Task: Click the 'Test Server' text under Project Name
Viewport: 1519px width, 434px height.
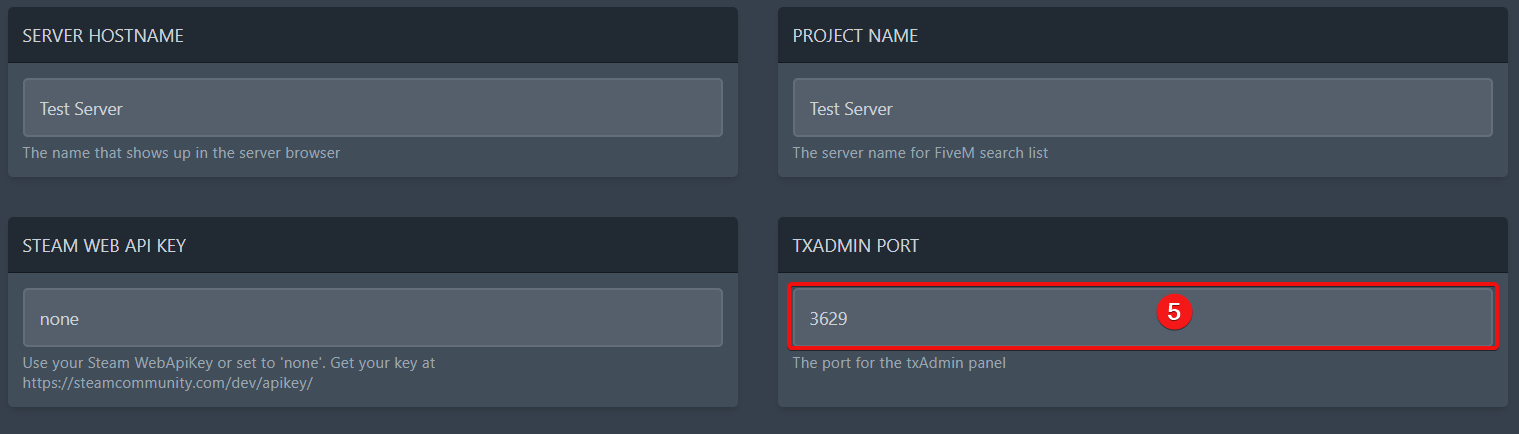Action: [x=851, y=109]
